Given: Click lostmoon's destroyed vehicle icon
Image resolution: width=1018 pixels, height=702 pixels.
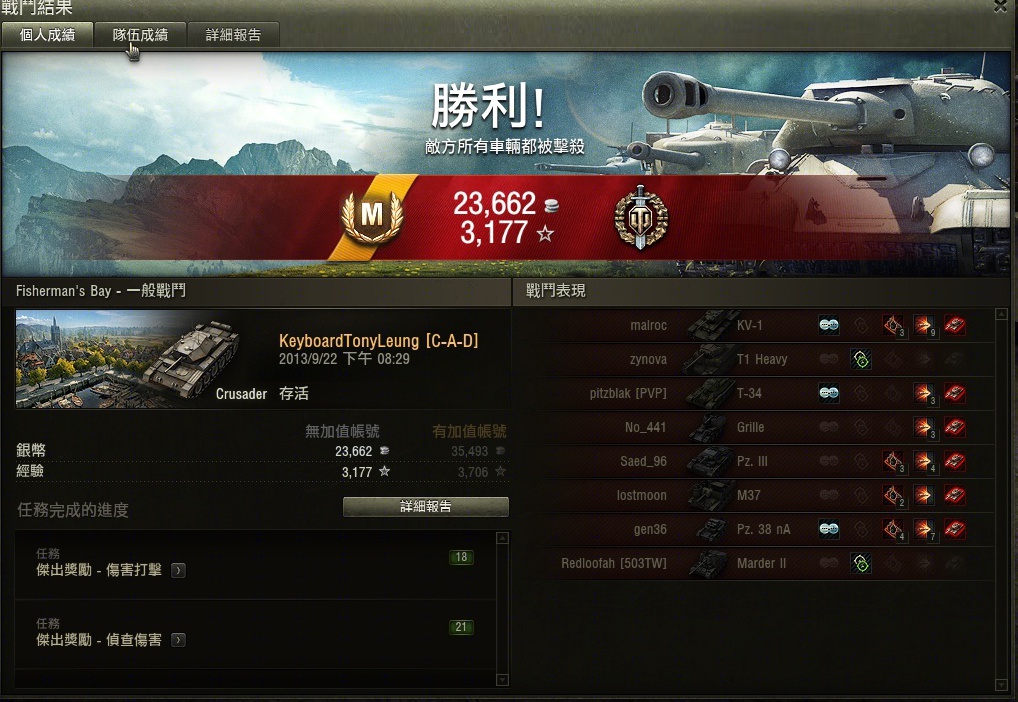Looking at the screenshot, I should [x=954, y=495].
